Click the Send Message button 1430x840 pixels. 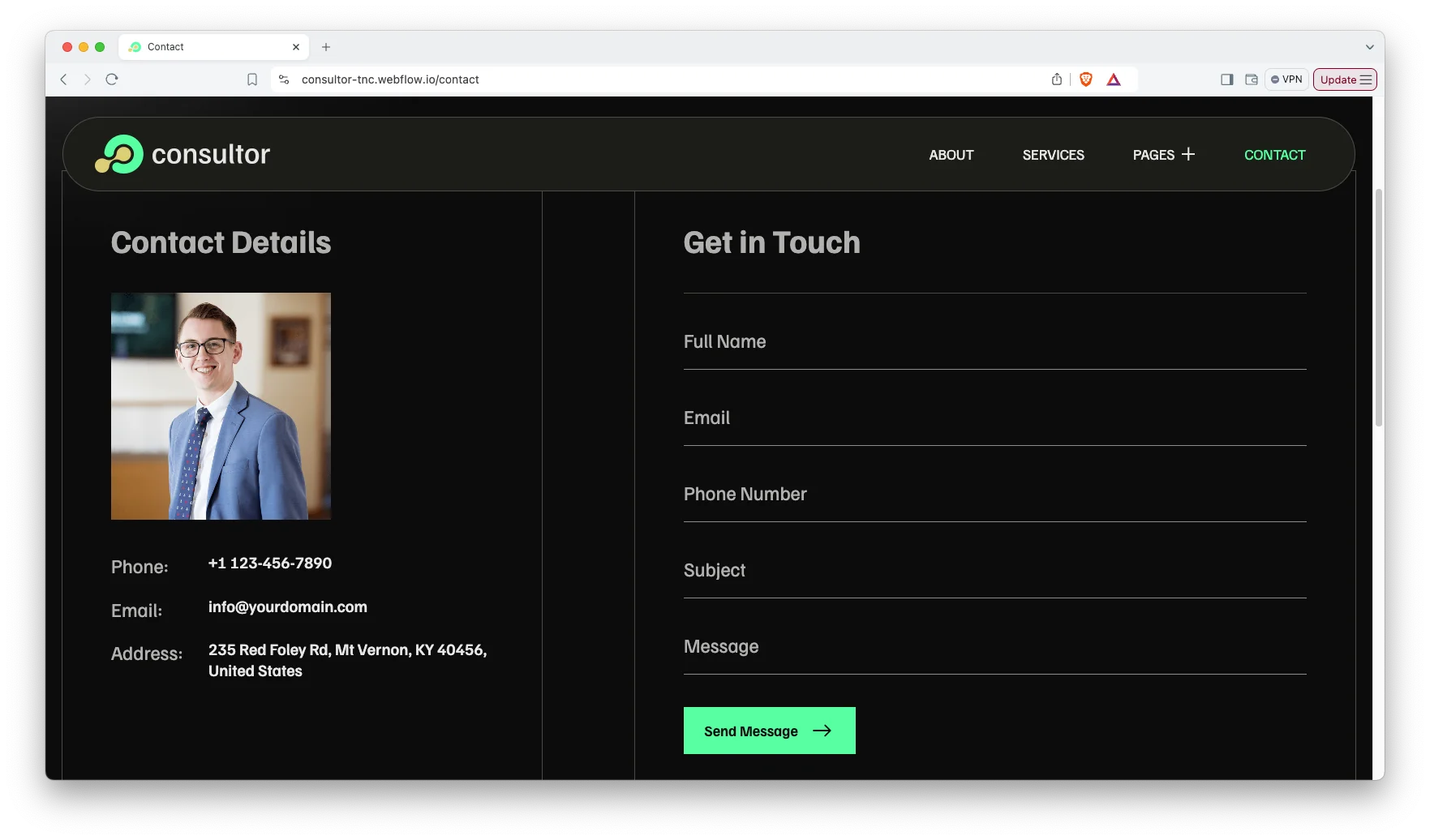click(769, 731)
